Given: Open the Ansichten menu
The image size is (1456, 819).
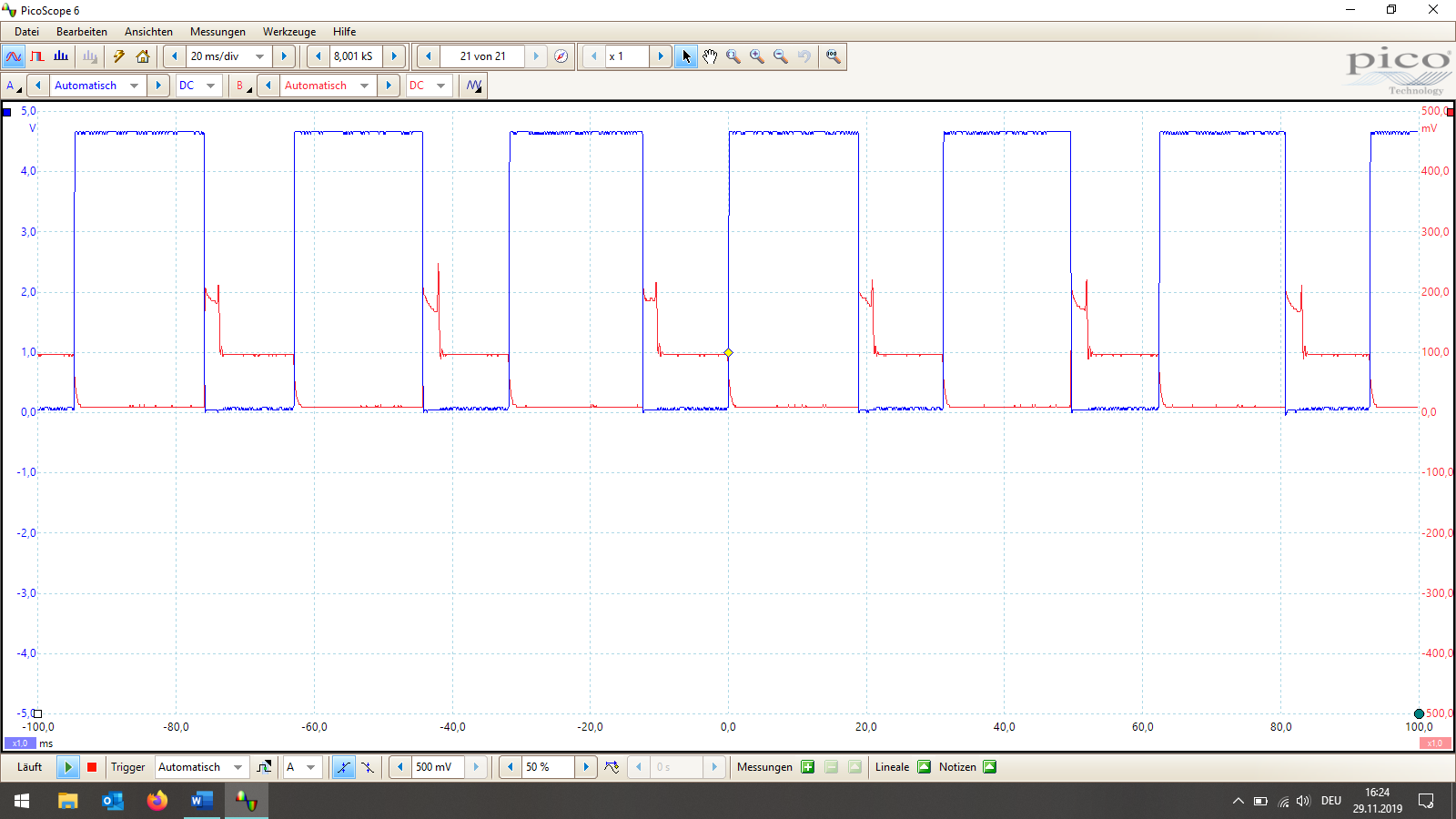Looking at the screenshot, I should pyautogui.click(x=148, y=32).
